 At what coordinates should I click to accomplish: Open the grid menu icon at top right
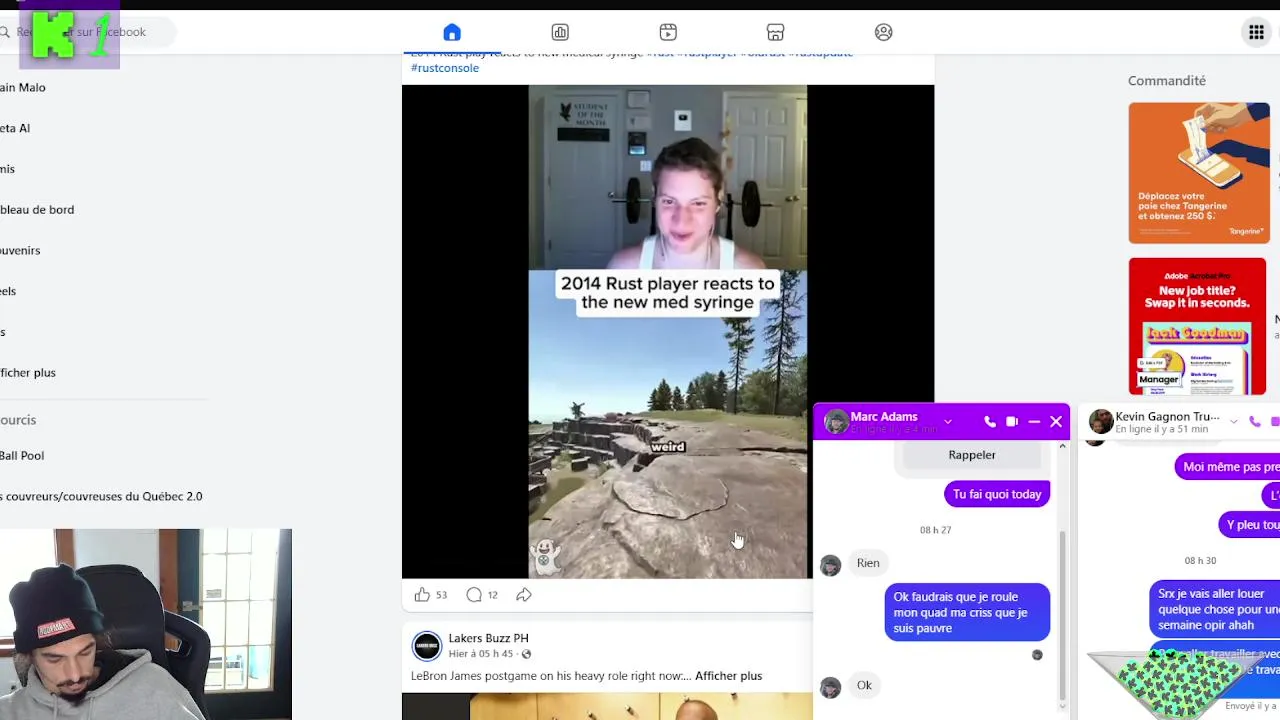click(1257, 32)
